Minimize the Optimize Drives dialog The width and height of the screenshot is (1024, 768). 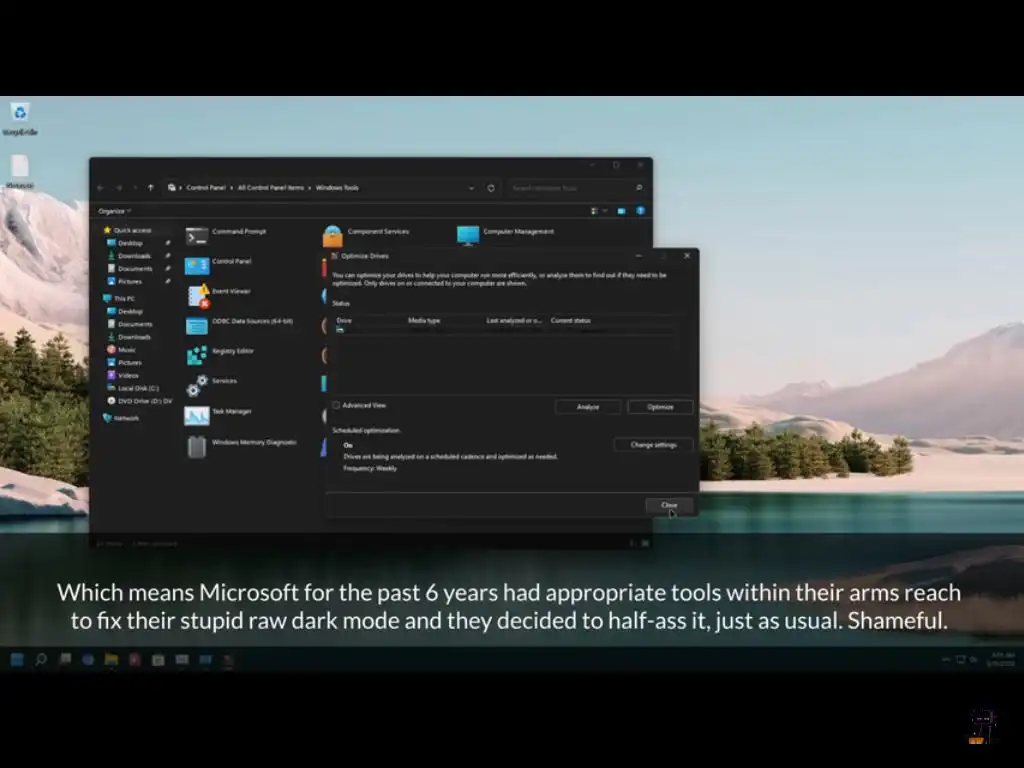(639, 256)
